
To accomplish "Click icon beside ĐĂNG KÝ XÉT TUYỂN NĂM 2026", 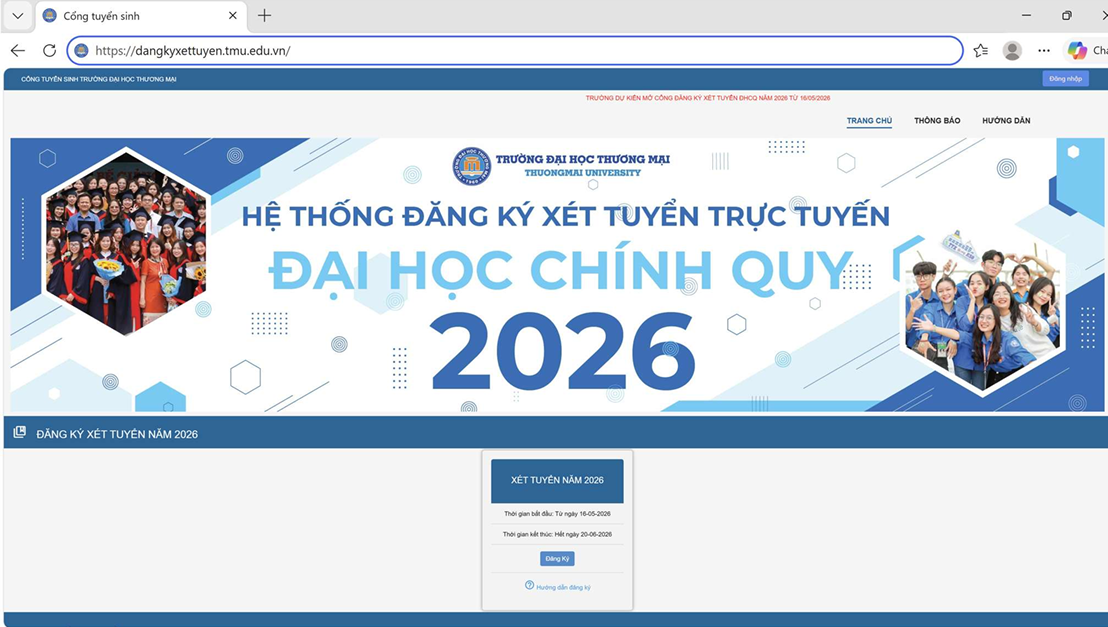I will tap(20, 432).
